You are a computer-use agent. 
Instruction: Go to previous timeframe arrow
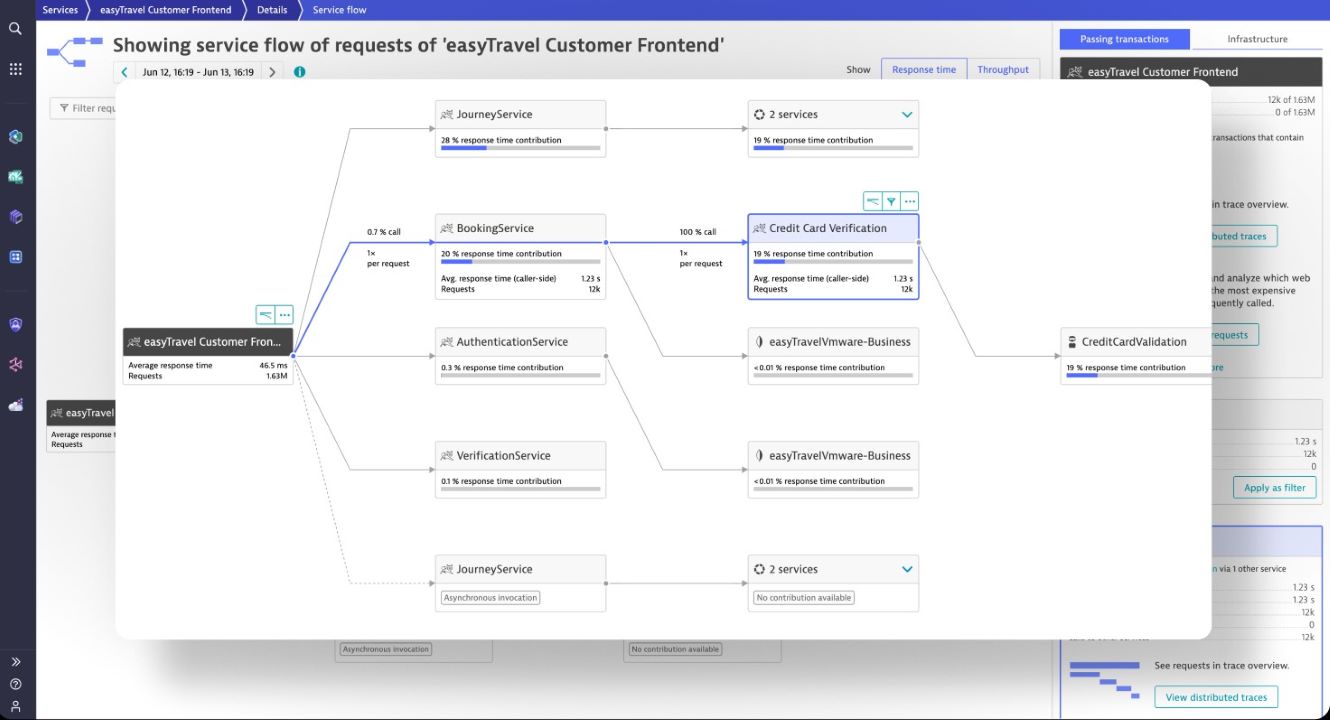(x=124, y=72)
